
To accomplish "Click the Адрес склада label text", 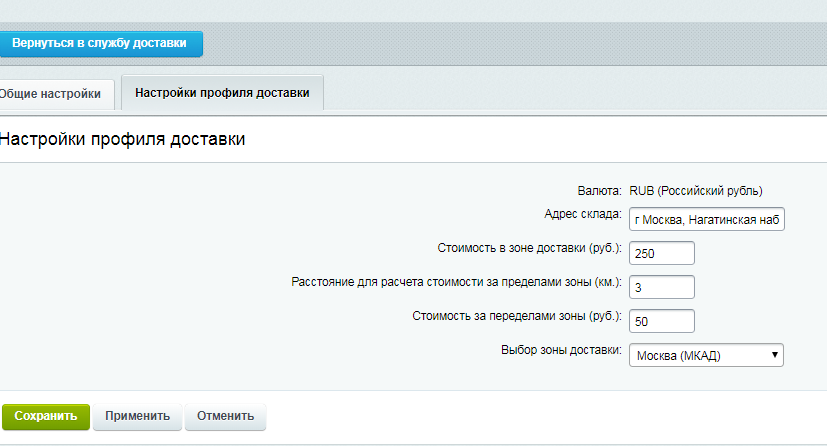I will pyautogui.click(x=583, y=214).
